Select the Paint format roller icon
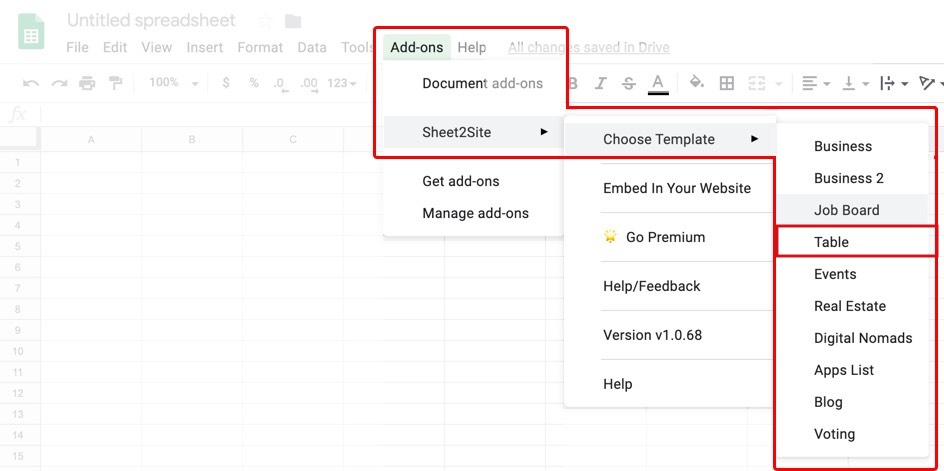This screenshot has height=471, width=944. [115, 83]
